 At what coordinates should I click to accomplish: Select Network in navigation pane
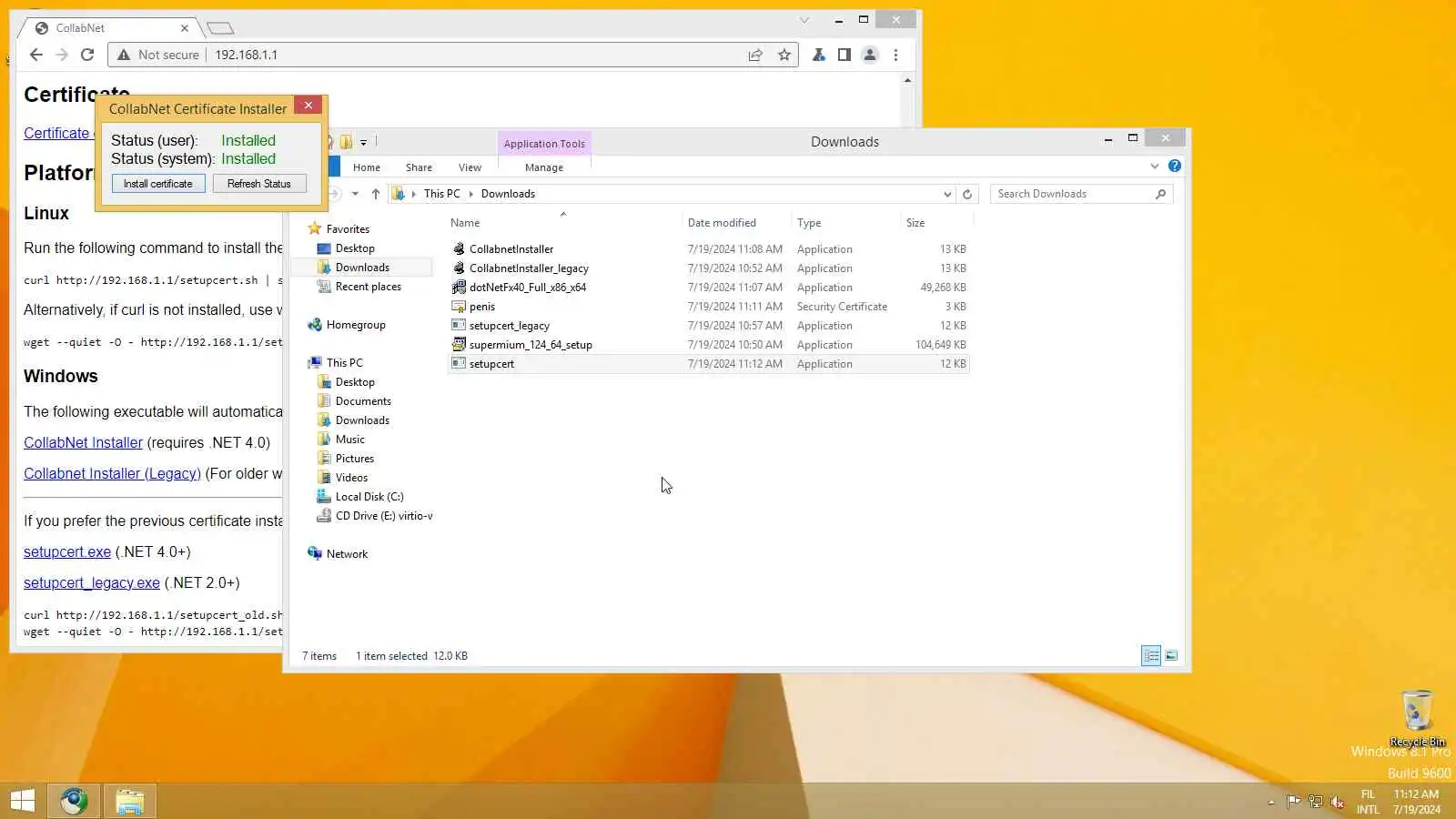click(347, 554)
